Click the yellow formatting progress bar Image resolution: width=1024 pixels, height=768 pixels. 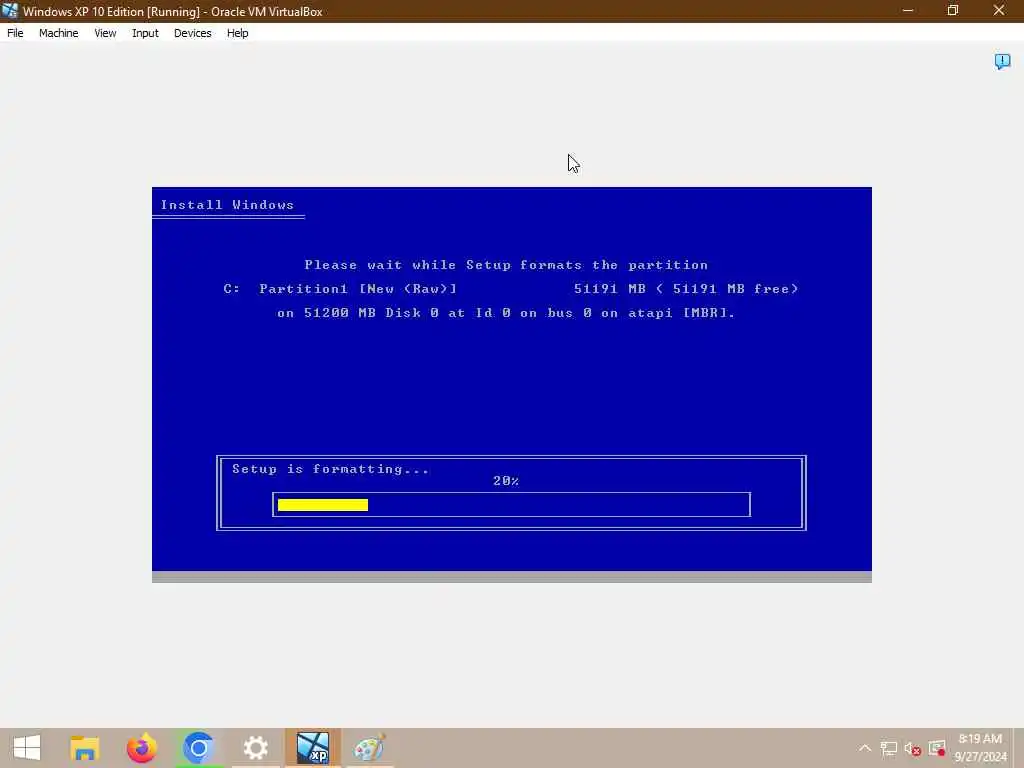(x=323, y=505)
